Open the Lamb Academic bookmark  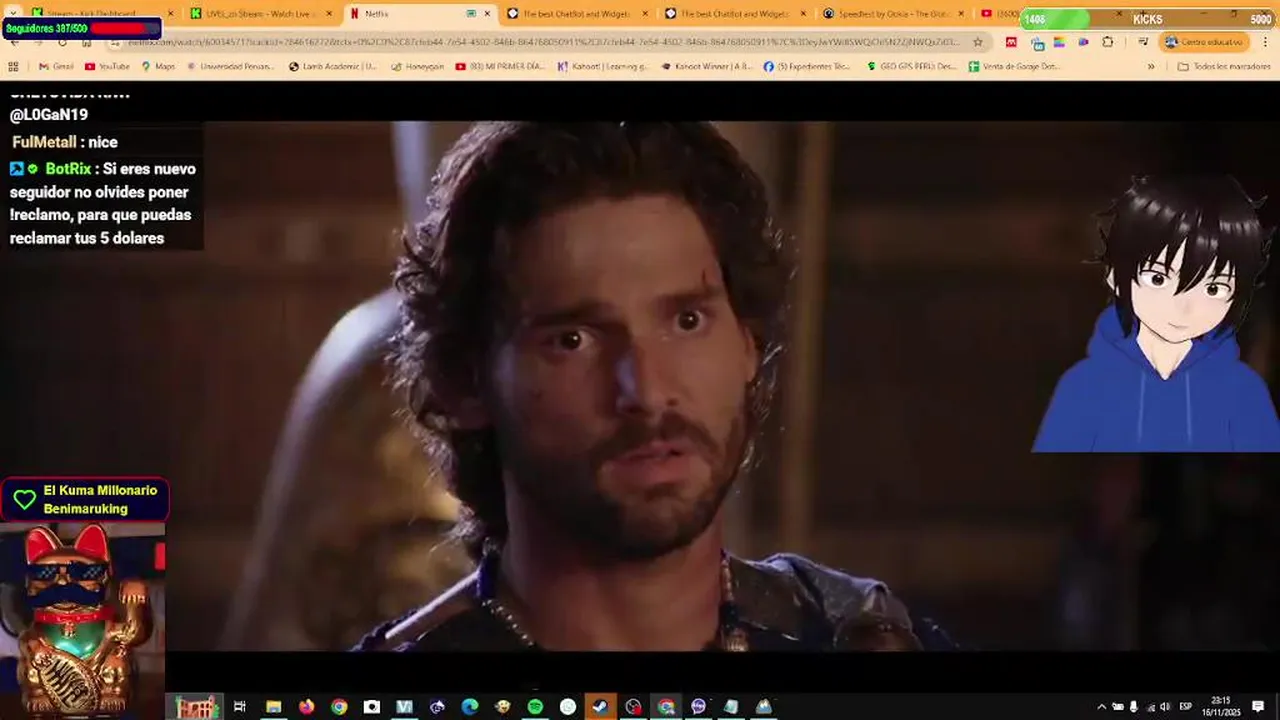point(333,66)
